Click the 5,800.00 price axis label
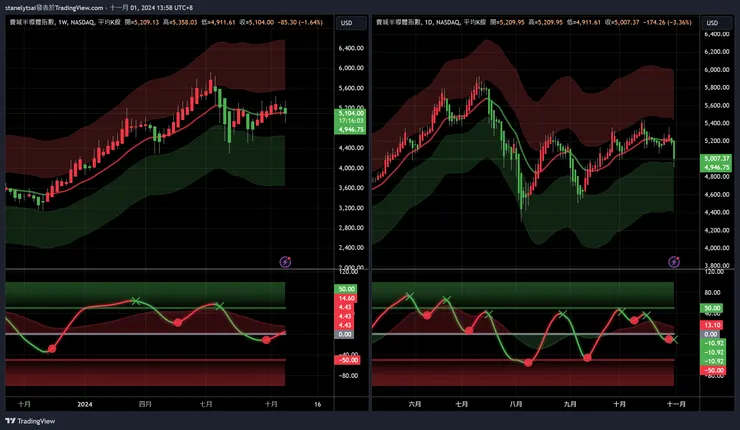This screenshot has width=740, height=430. click(x=716, y=87)
